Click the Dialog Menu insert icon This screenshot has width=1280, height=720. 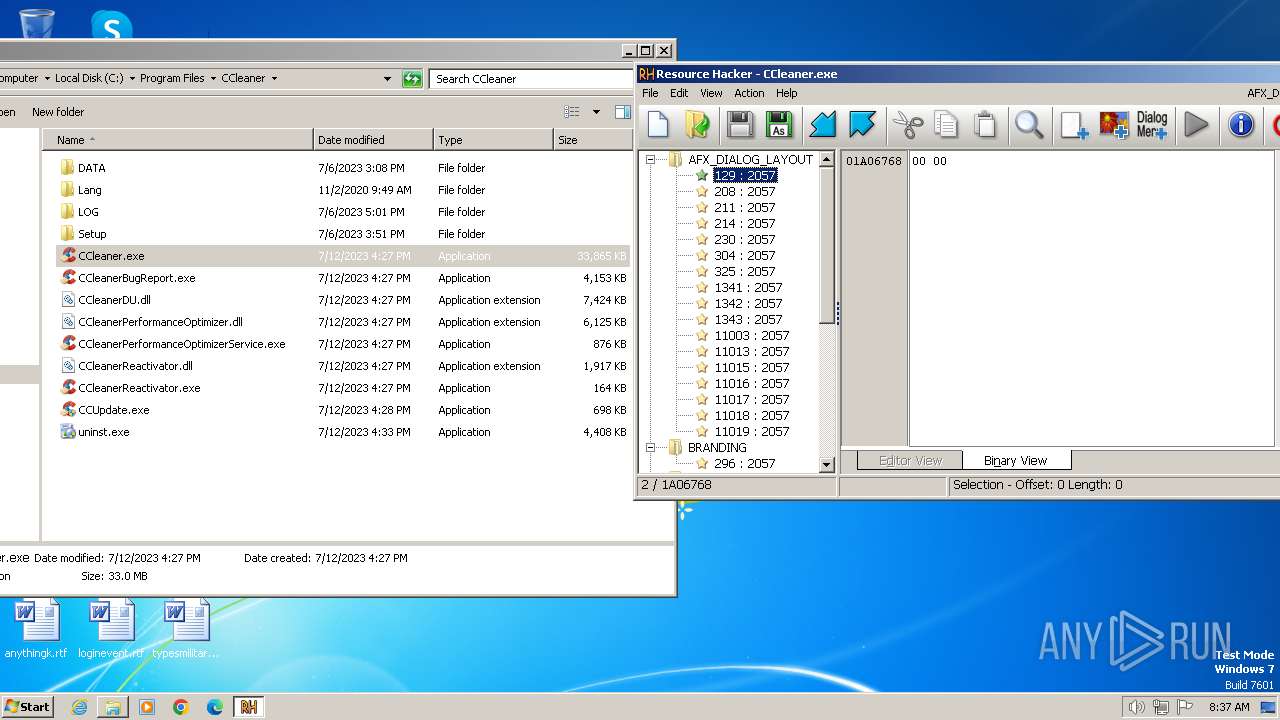point(1152,124)
